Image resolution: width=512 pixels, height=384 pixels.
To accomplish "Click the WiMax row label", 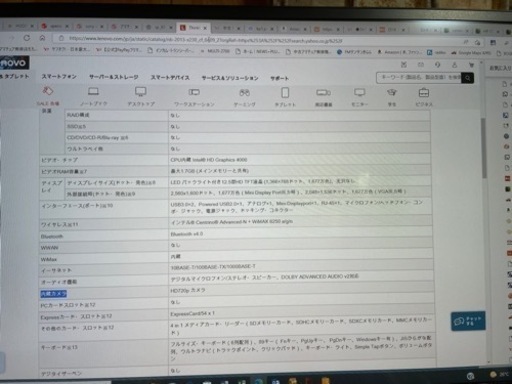I will (49, 259).
